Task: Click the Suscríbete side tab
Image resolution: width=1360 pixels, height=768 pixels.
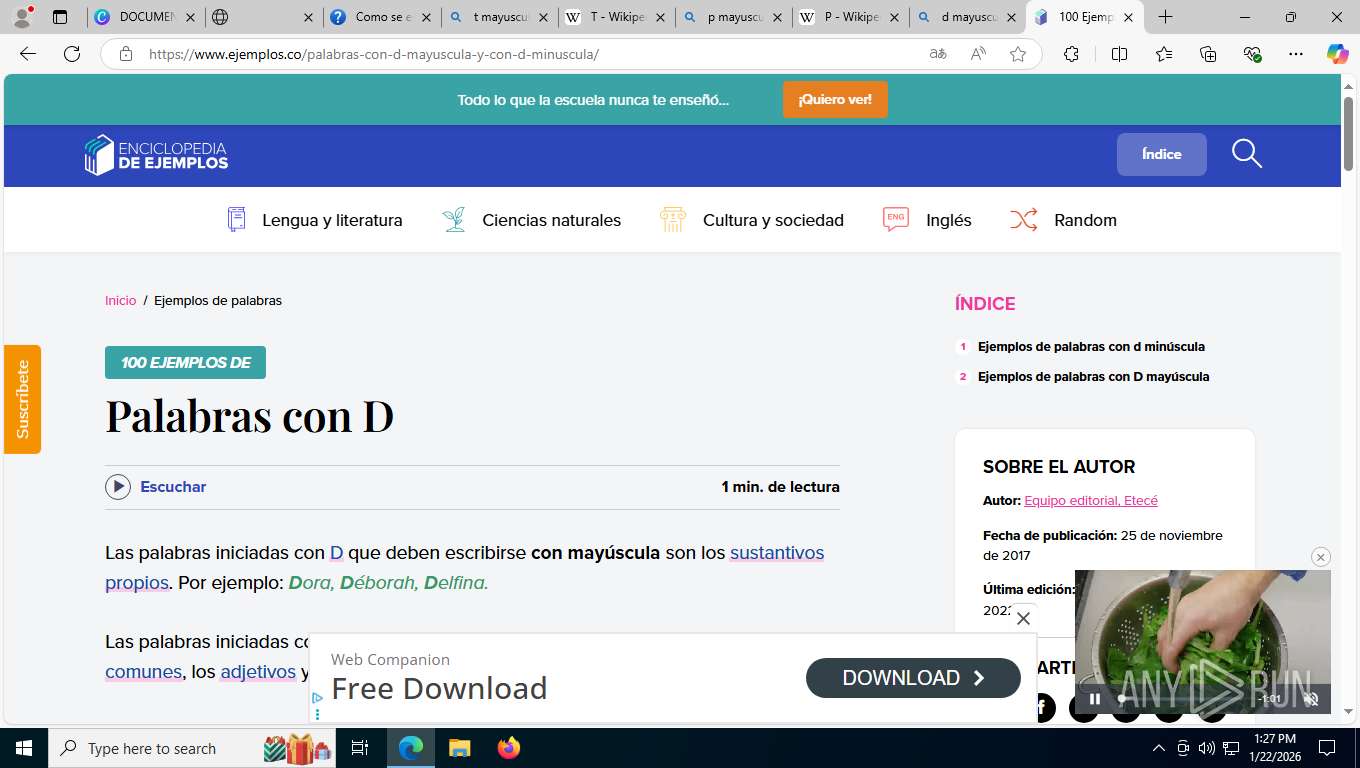Action: (22, 399)
